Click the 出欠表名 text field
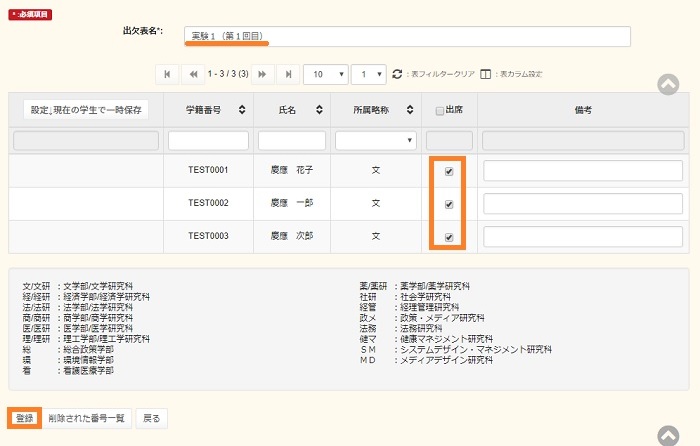 point(407,37)
